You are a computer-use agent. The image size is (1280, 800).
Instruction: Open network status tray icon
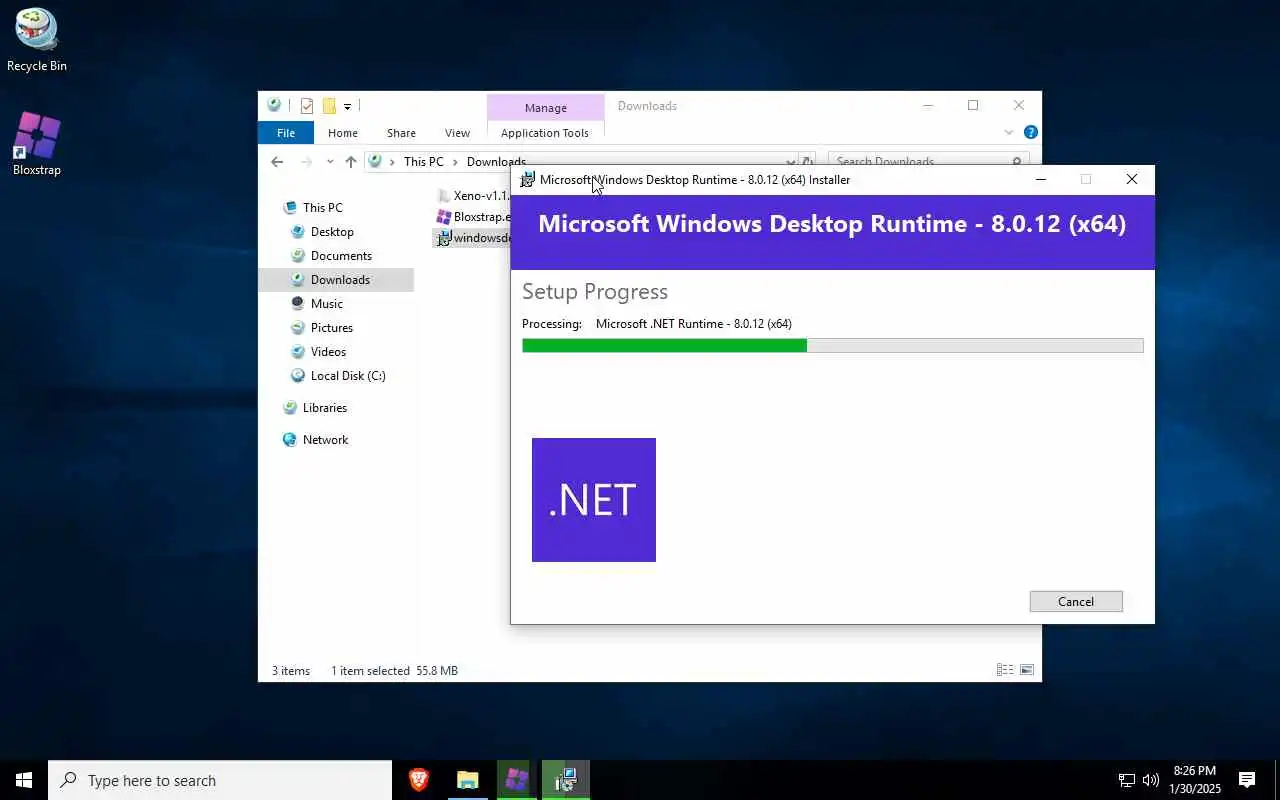(1127, 780)
